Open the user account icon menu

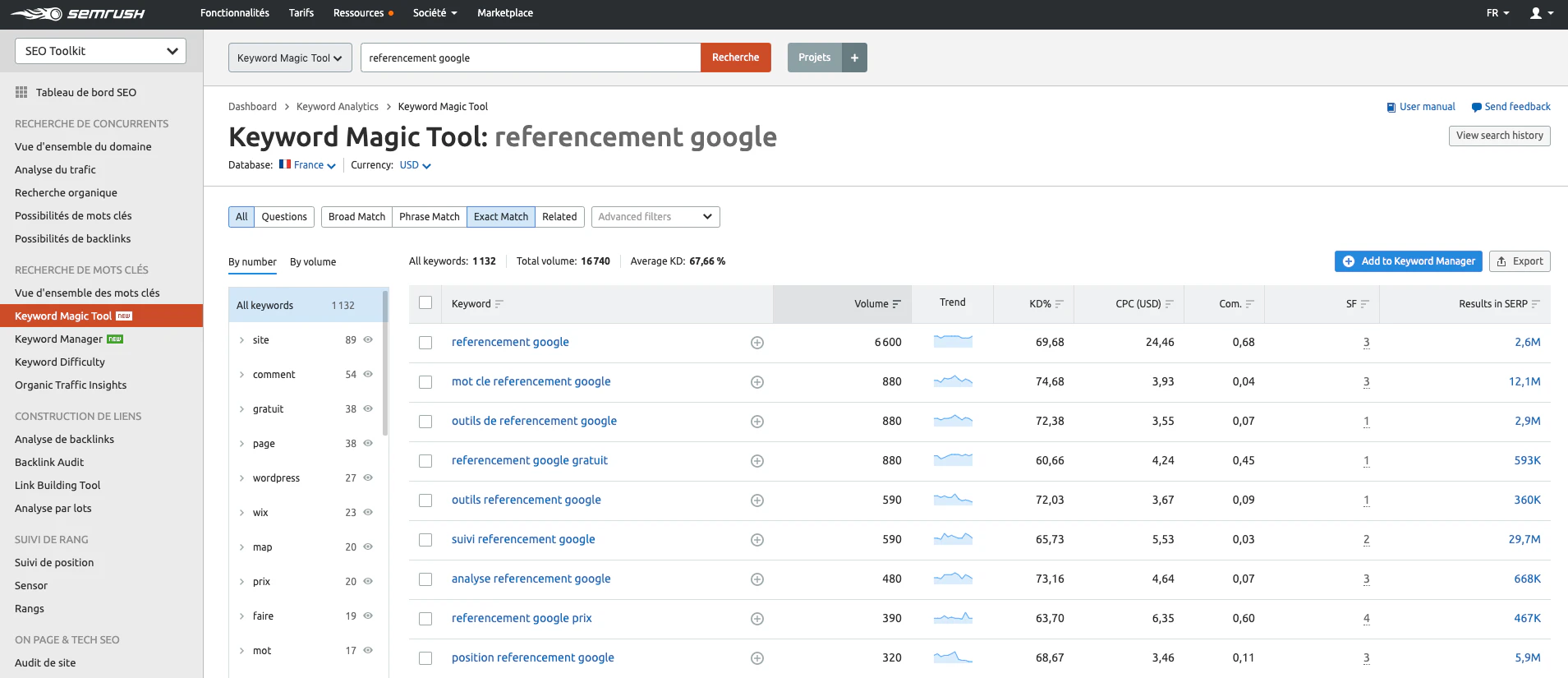1541,13
